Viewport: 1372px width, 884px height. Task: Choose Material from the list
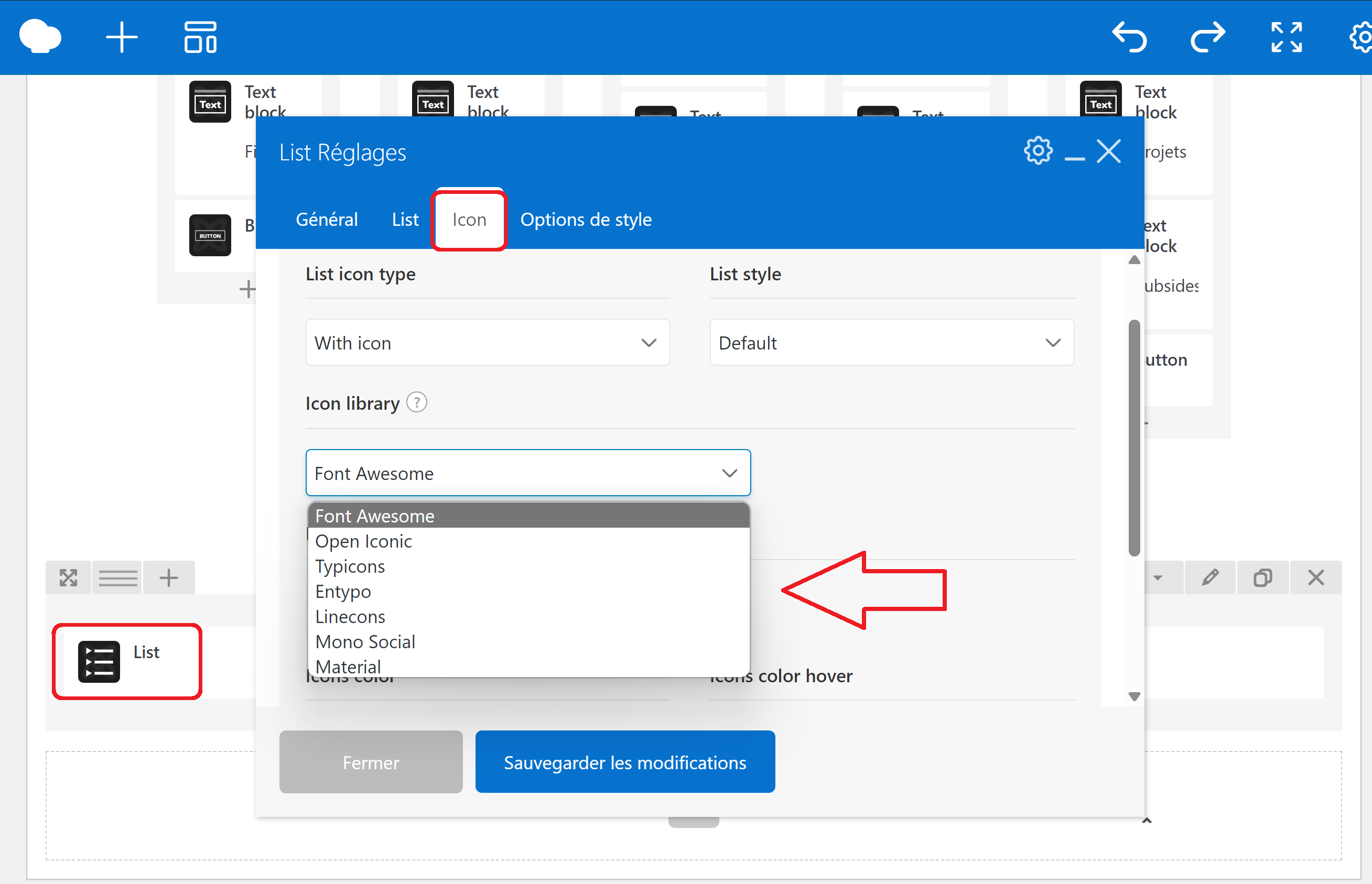(x=528, y=666)
